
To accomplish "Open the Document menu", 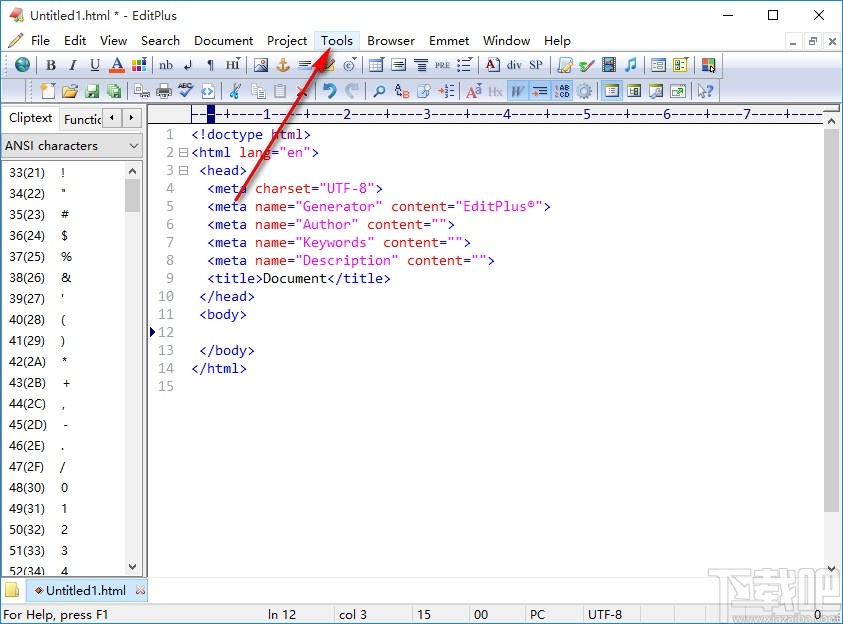I will [223, 41].
